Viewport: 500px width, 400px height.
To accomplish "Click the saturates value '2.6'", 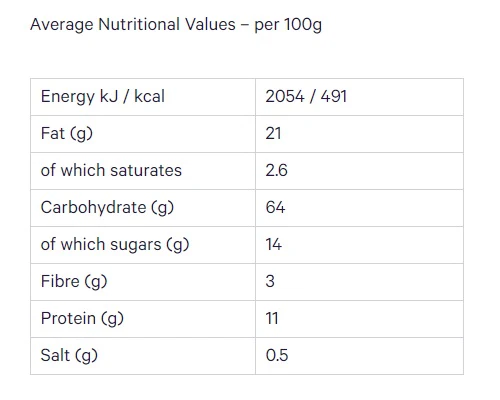I will point(276,170).
